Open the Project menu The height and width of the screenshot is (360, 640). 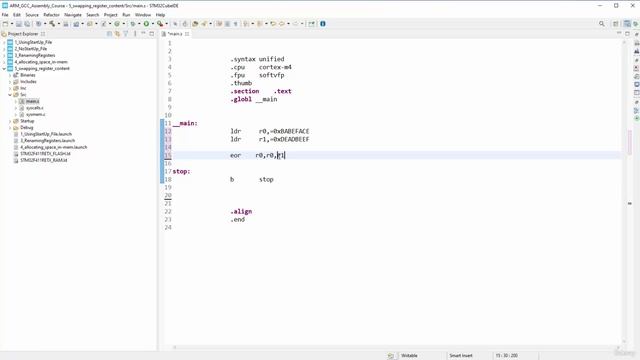point(111,15)
